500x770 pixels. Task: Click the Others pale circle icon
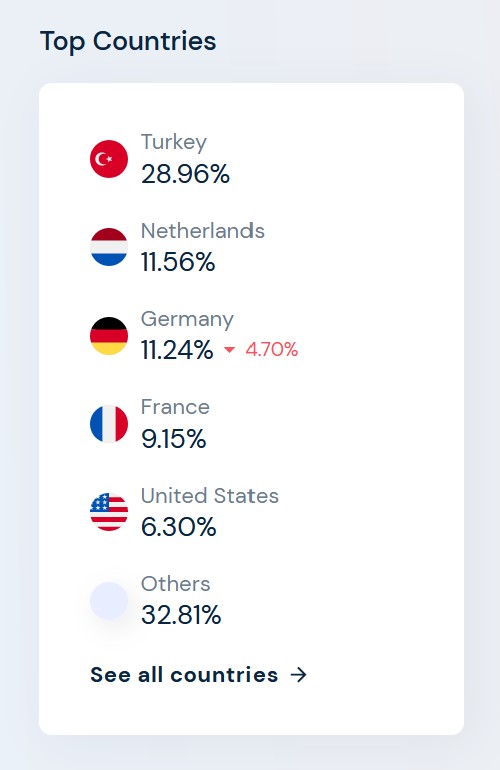coord(109,601)
